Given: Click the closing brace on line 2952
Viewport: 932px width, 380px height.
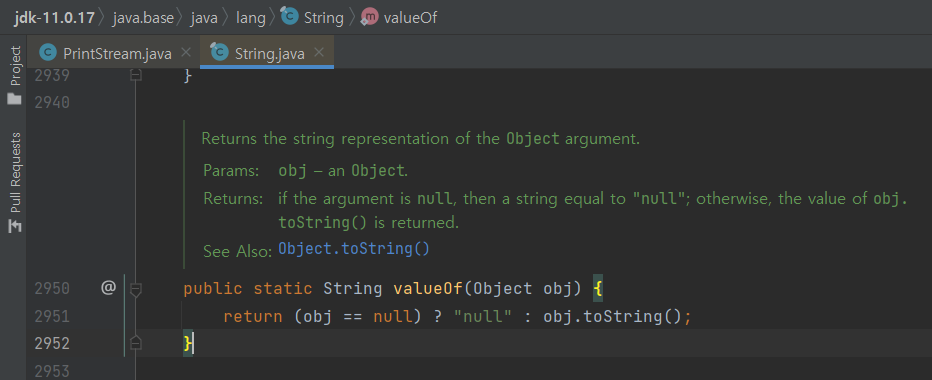Looking at the screenshot, I should (x=188, y=343).
